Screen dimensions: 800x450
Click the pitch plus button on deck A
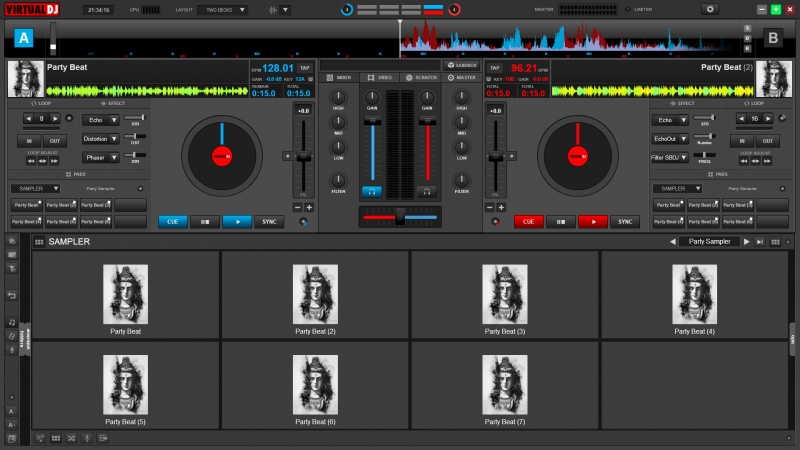point(309,207)
